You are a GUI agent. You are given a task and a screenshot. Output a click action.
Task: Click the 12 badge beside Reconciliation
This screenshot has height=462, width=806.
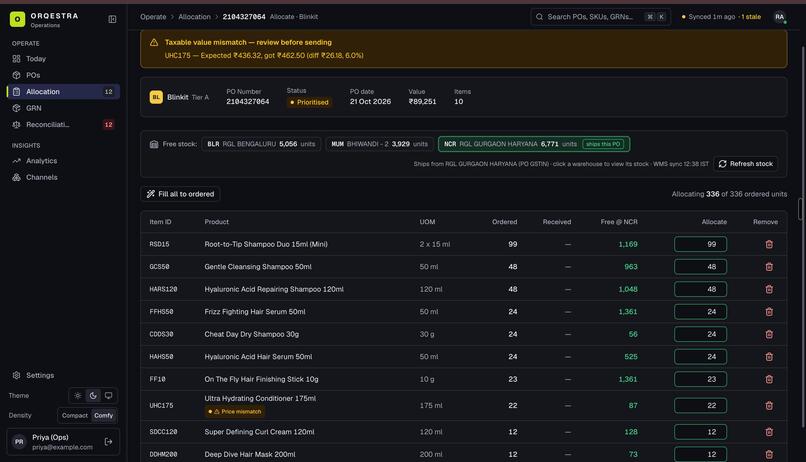coord(108,124)
